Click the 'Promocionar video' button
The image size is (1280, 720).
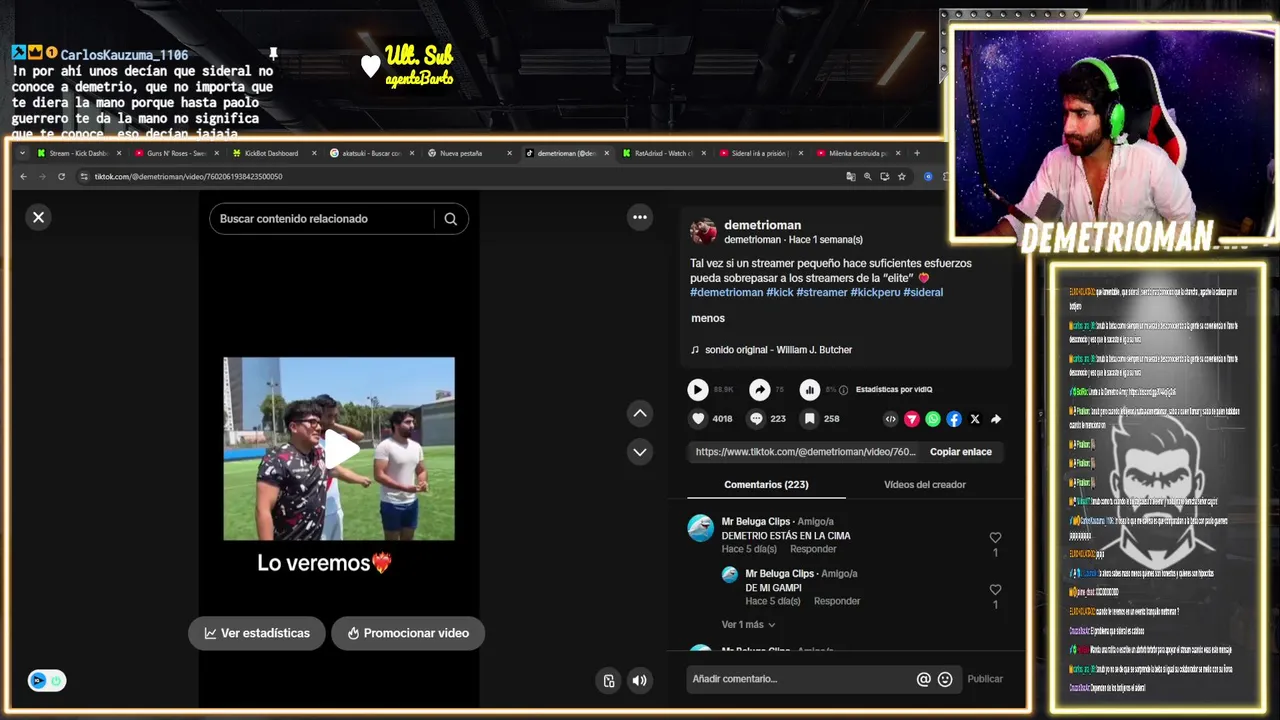coord(408,633)
